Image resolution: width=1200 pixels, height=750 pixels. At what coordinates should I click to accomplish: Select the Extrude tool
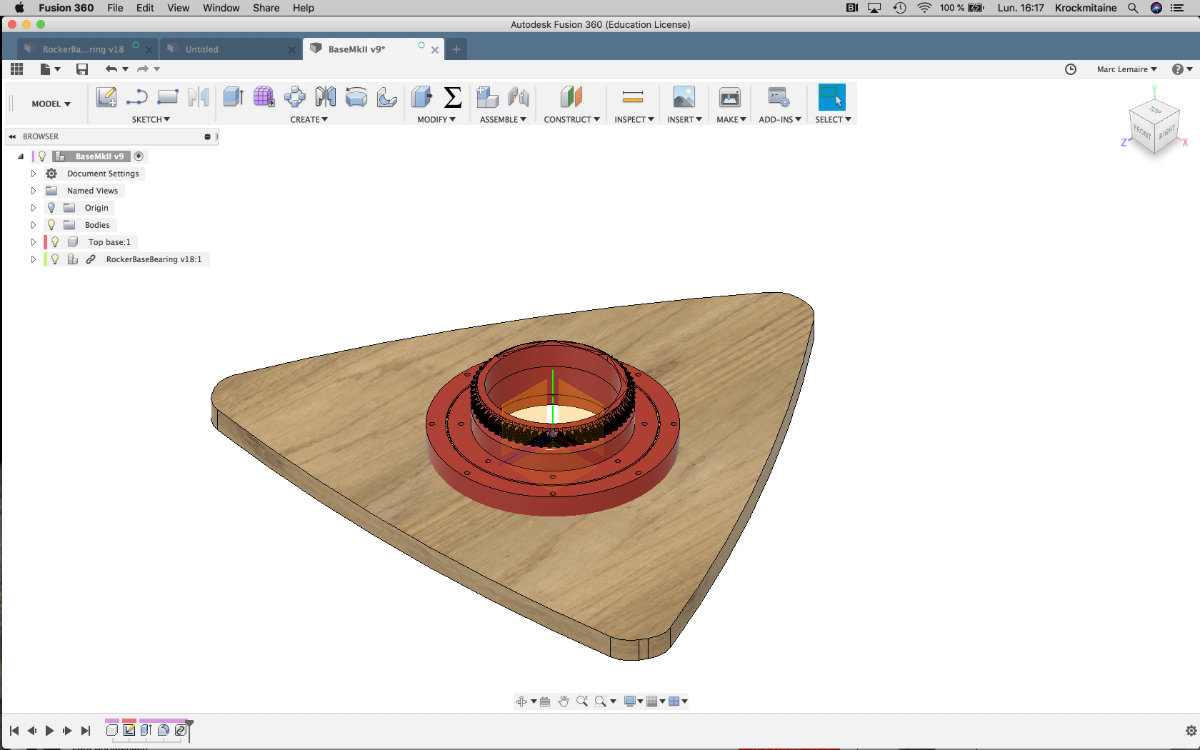233,97
